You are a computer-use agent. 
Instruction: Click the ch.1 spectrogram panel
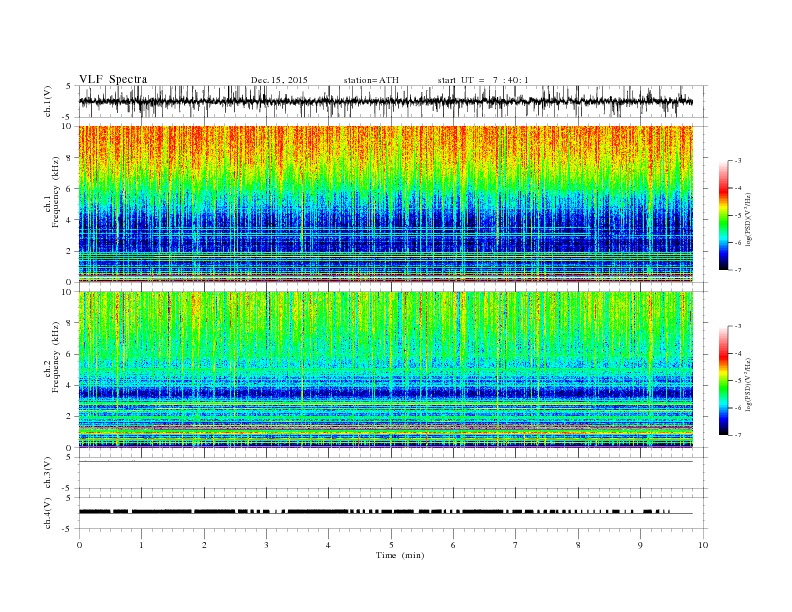tap(386, 204)
